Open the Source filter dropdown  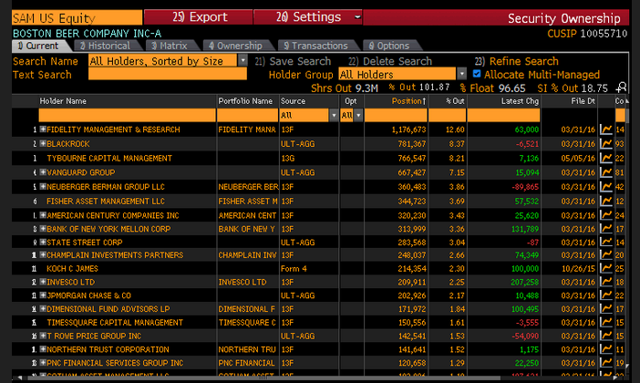coord(333,116)
